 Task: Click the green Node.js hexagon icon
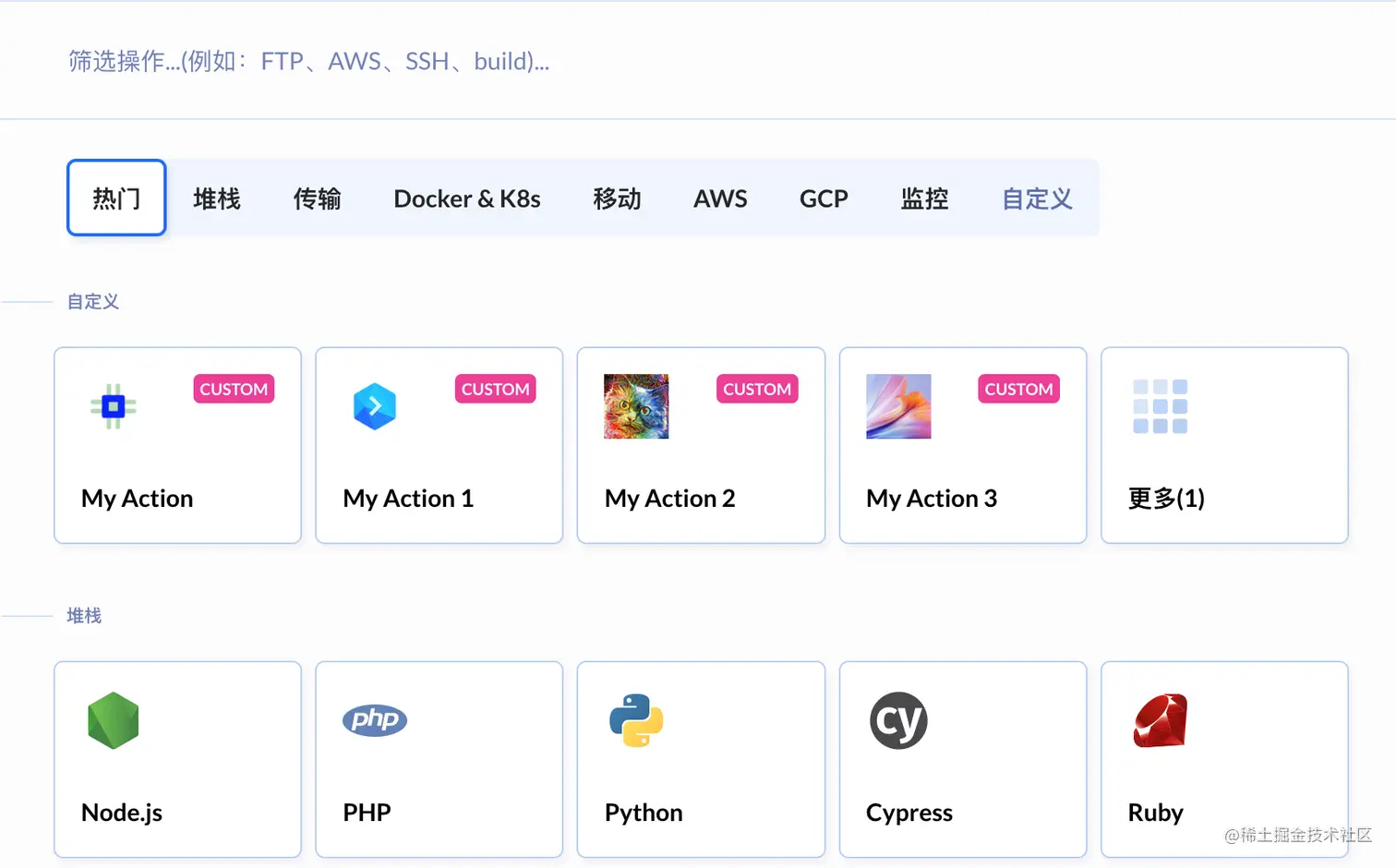114,720
